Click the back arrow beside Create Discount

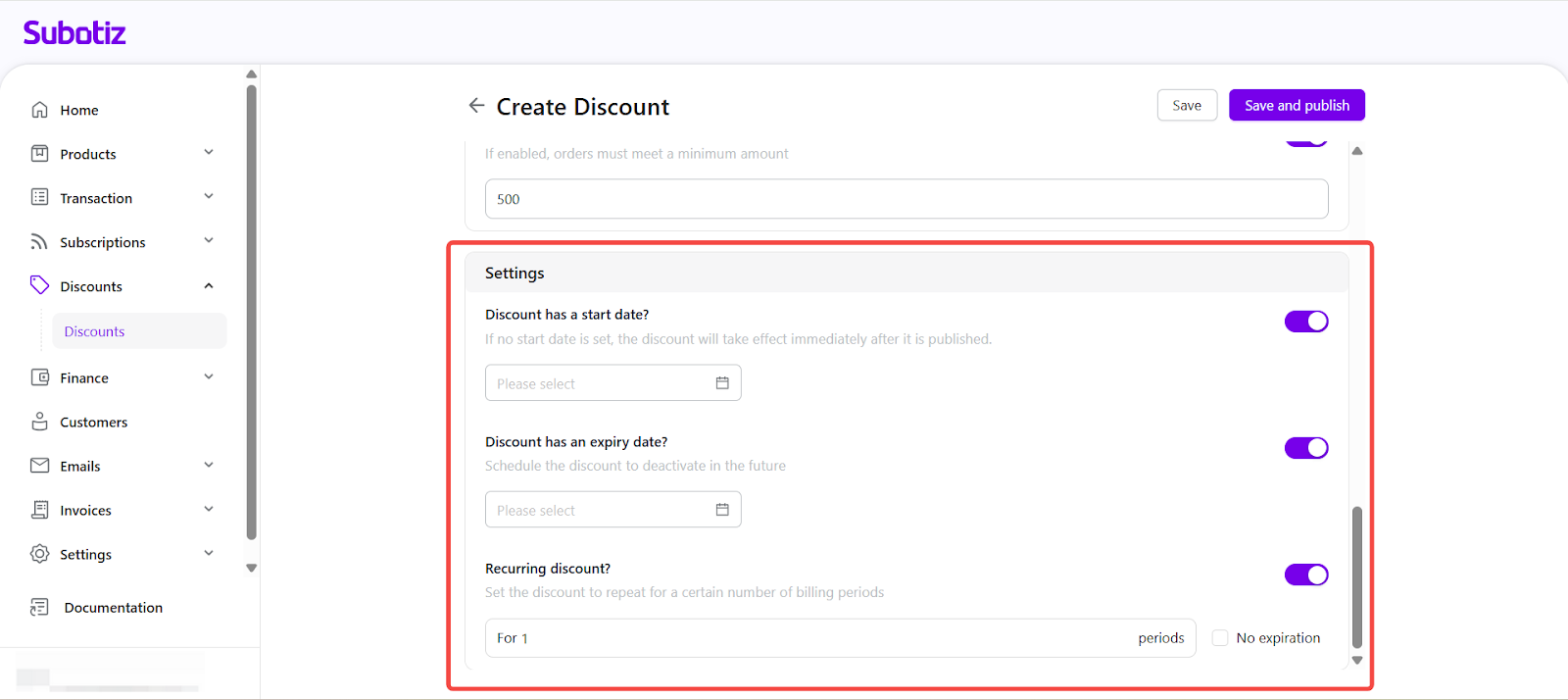click(476, 106)
